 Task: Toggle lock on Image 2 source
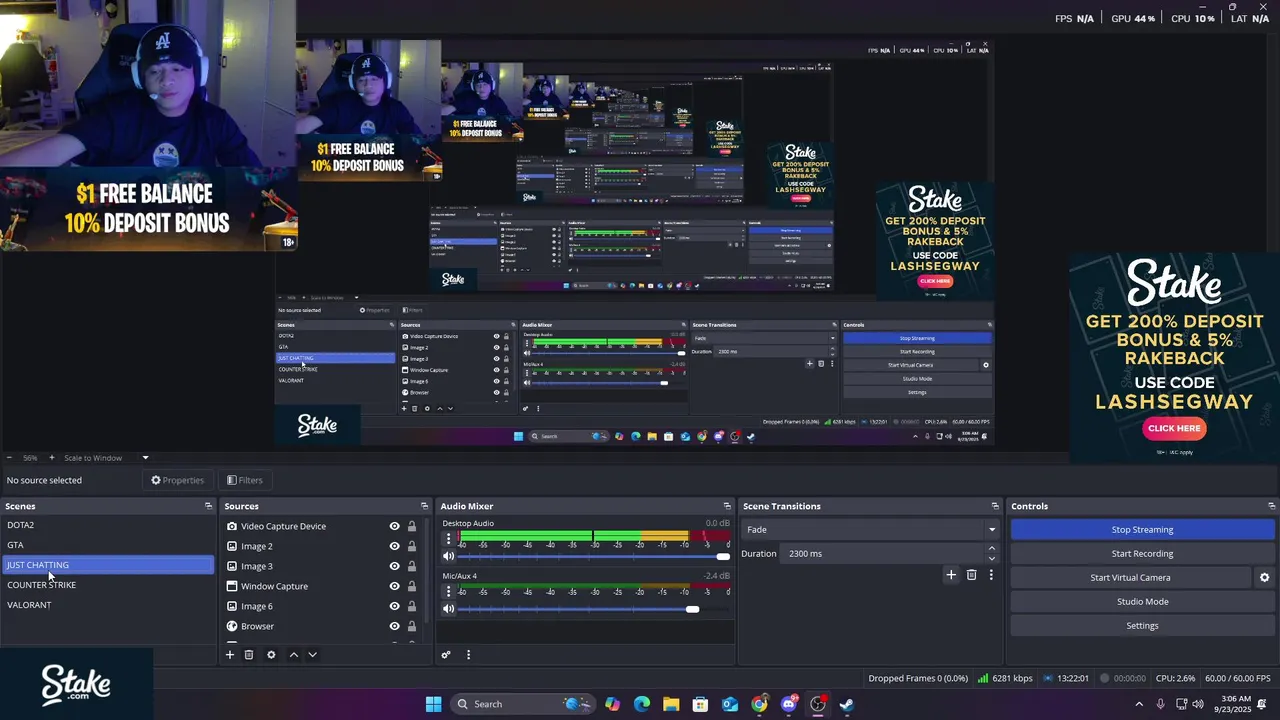[411, 546]
